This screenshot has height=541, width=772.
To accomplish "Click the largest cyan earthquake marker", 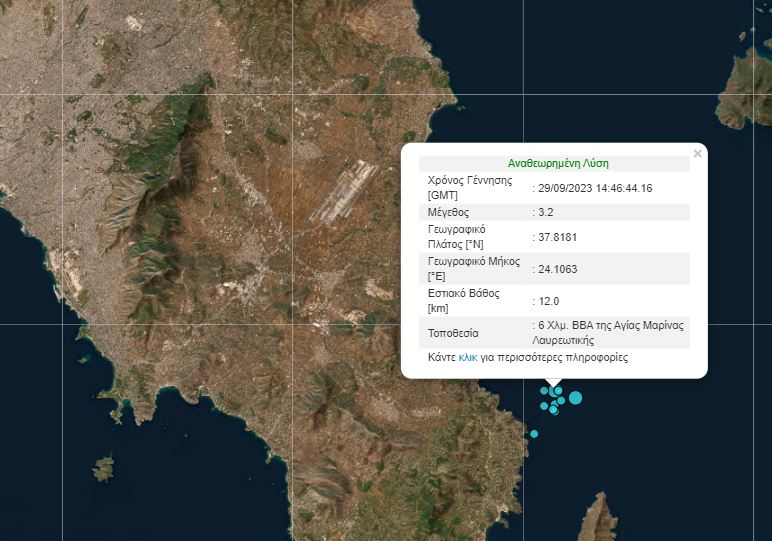I will coord(575,398).
